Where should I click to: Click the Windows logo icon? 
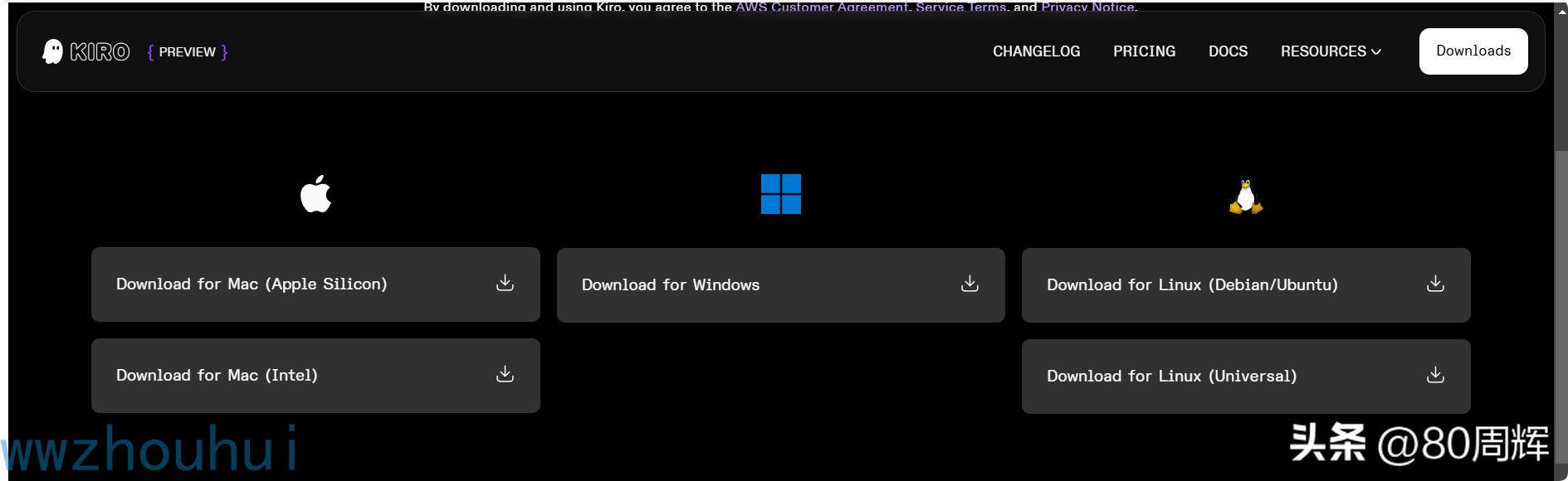(x=781, y=194)
